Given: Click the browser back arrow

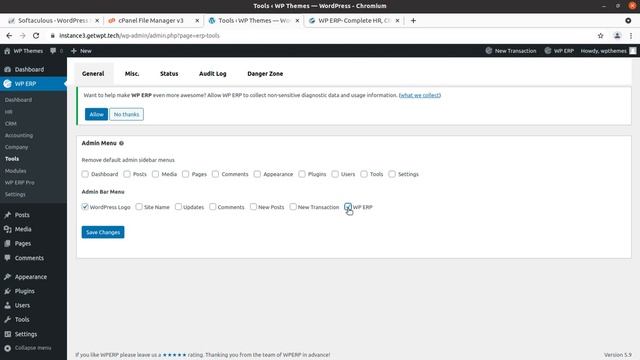Looking at the screenshot, I should (x=9, y=36).
